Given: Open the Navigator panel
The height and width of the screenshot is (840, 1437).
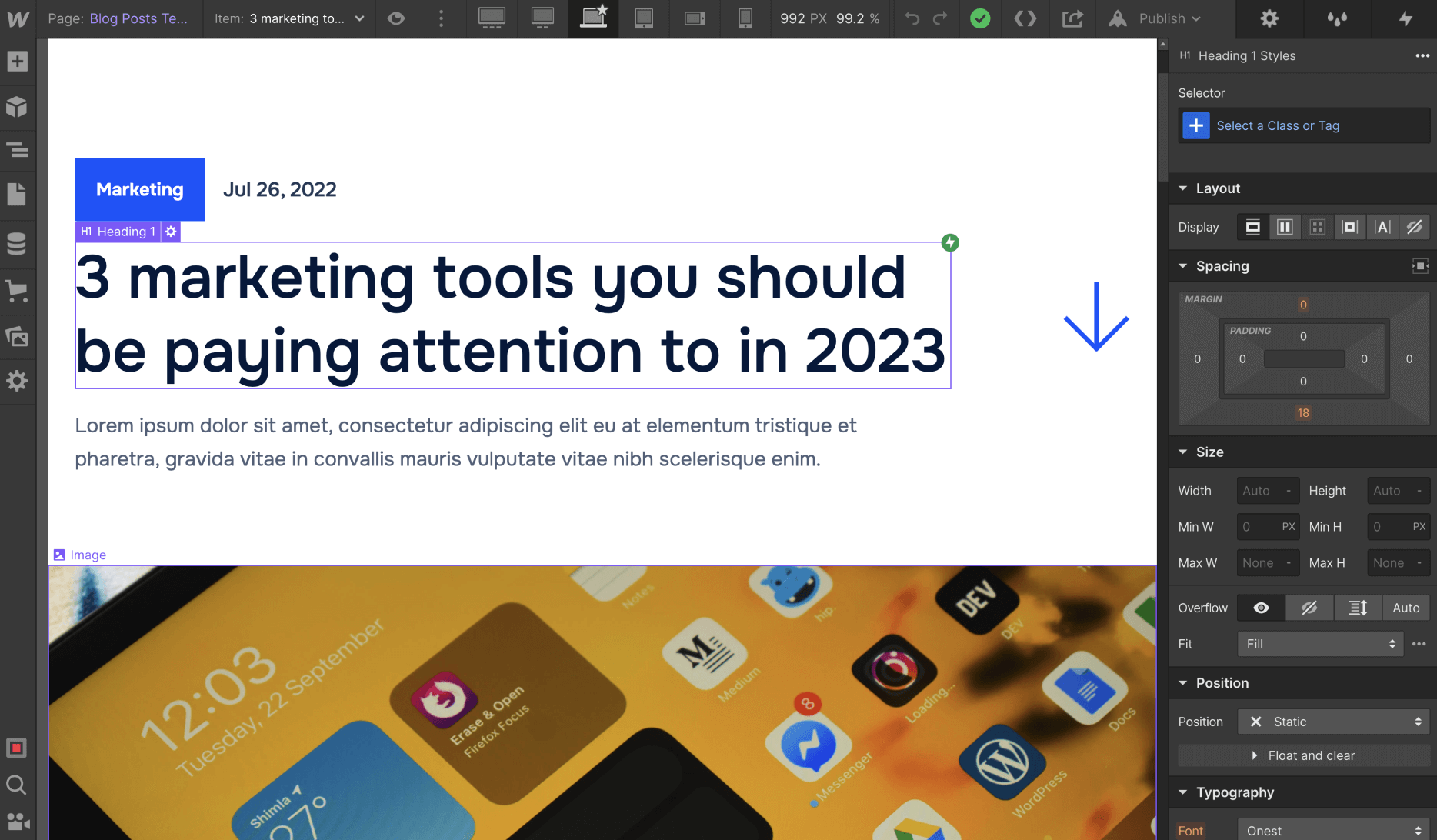Looking at the screenshot, I should click(17, 150).
